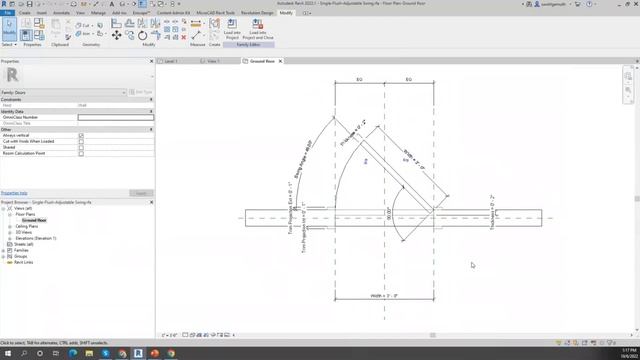This screenshot has width=640, height=360.
Task: Collapse the Constraints section
Action: click(x=151, y=100)
